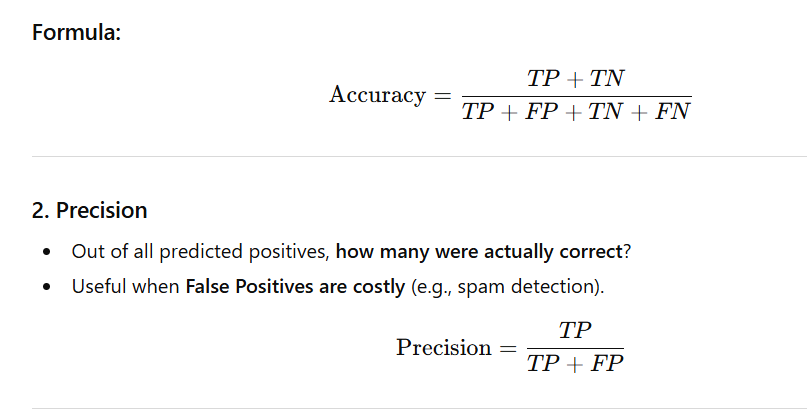Click the bold phrase "False Positives are costly"
Image resolution: width=807 pixels, height=415 pixels.
[x=296, y=287]
